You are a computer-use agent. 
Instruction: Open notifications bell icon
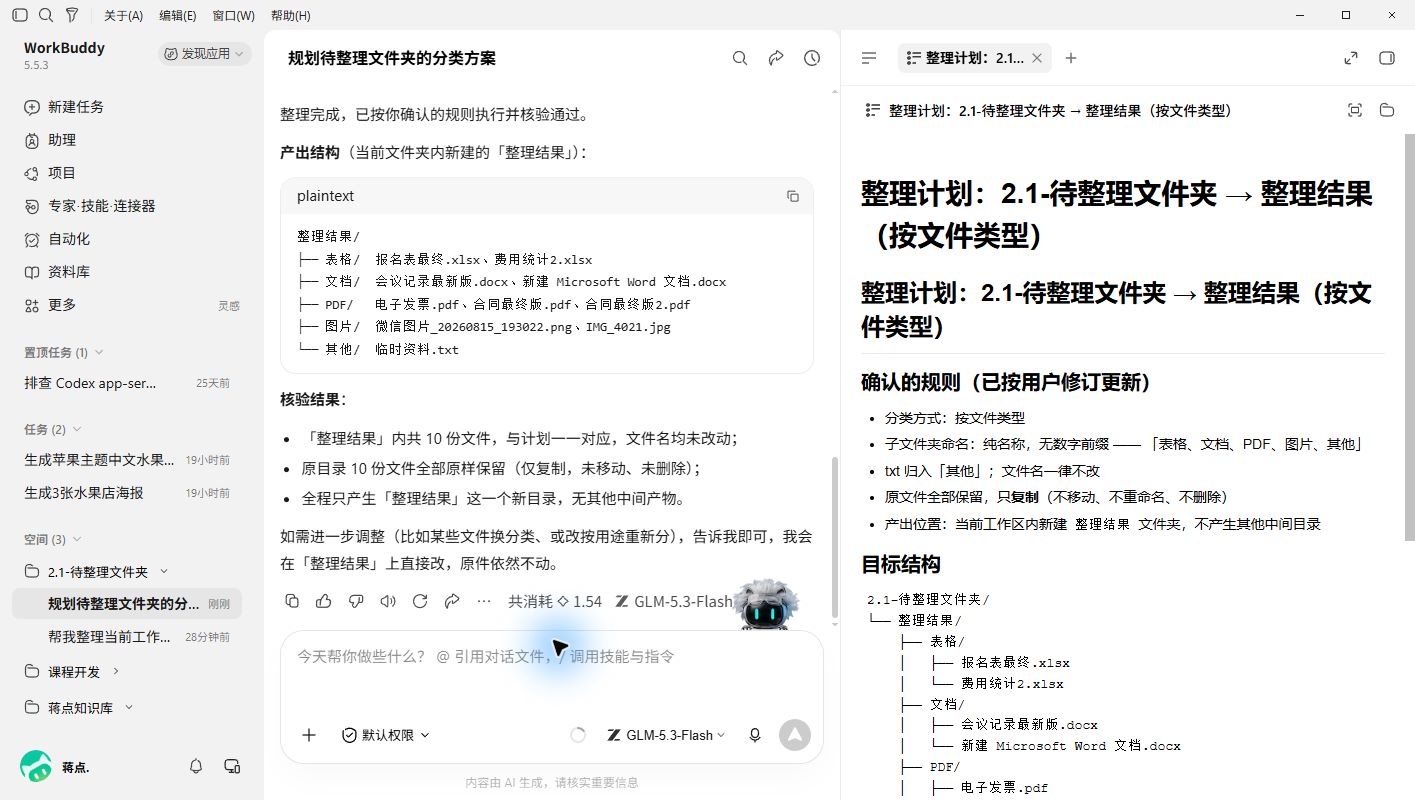[x=196, y=766]
